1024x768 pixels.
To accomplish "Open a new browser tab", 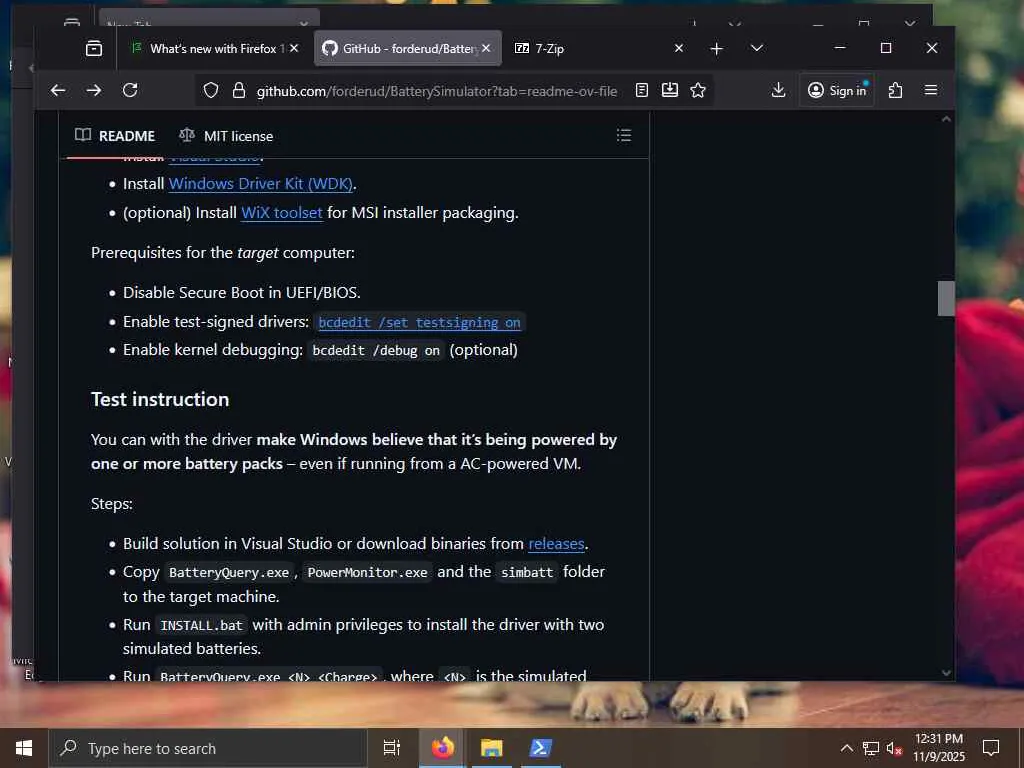I will pyautogui.click(x=716, y=48).
